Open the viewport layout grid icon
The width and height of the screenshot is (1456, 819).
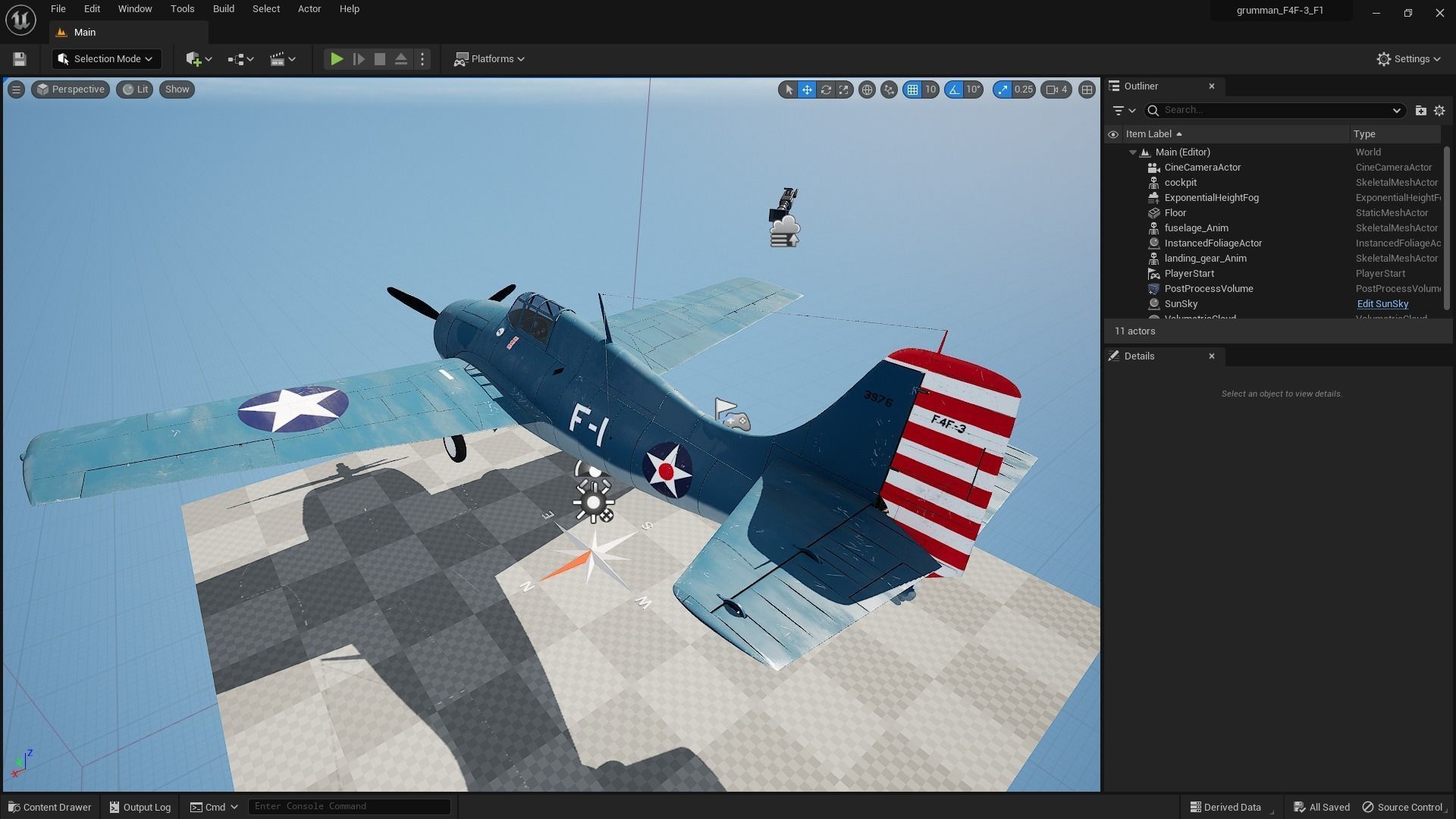[1087, 89]
